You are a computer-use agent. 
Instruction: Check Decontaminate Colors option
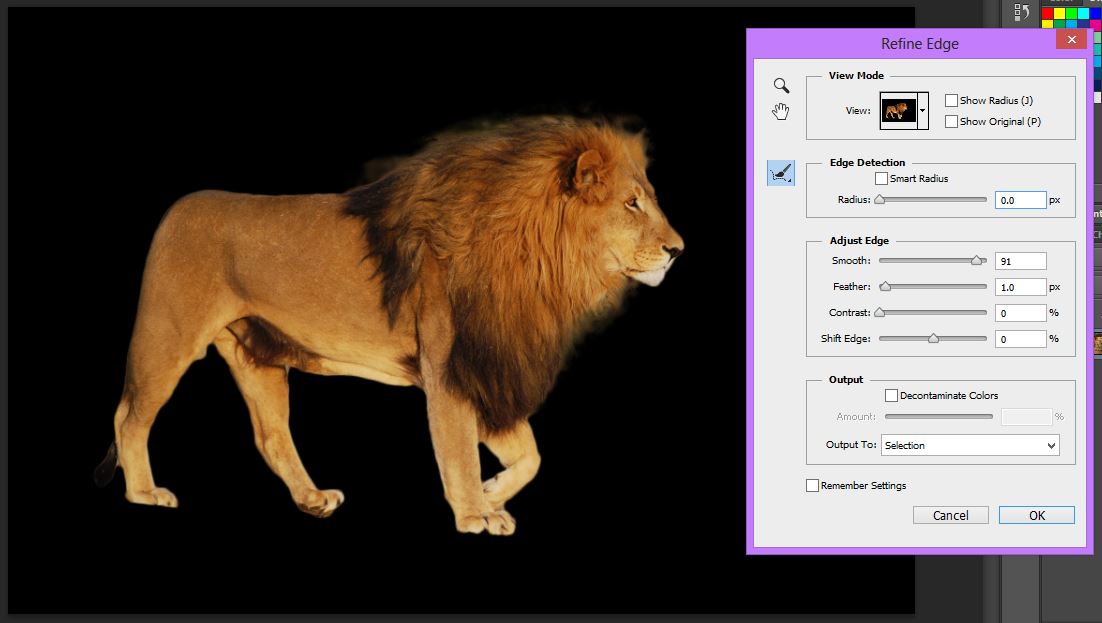click(x=892, y=395)
